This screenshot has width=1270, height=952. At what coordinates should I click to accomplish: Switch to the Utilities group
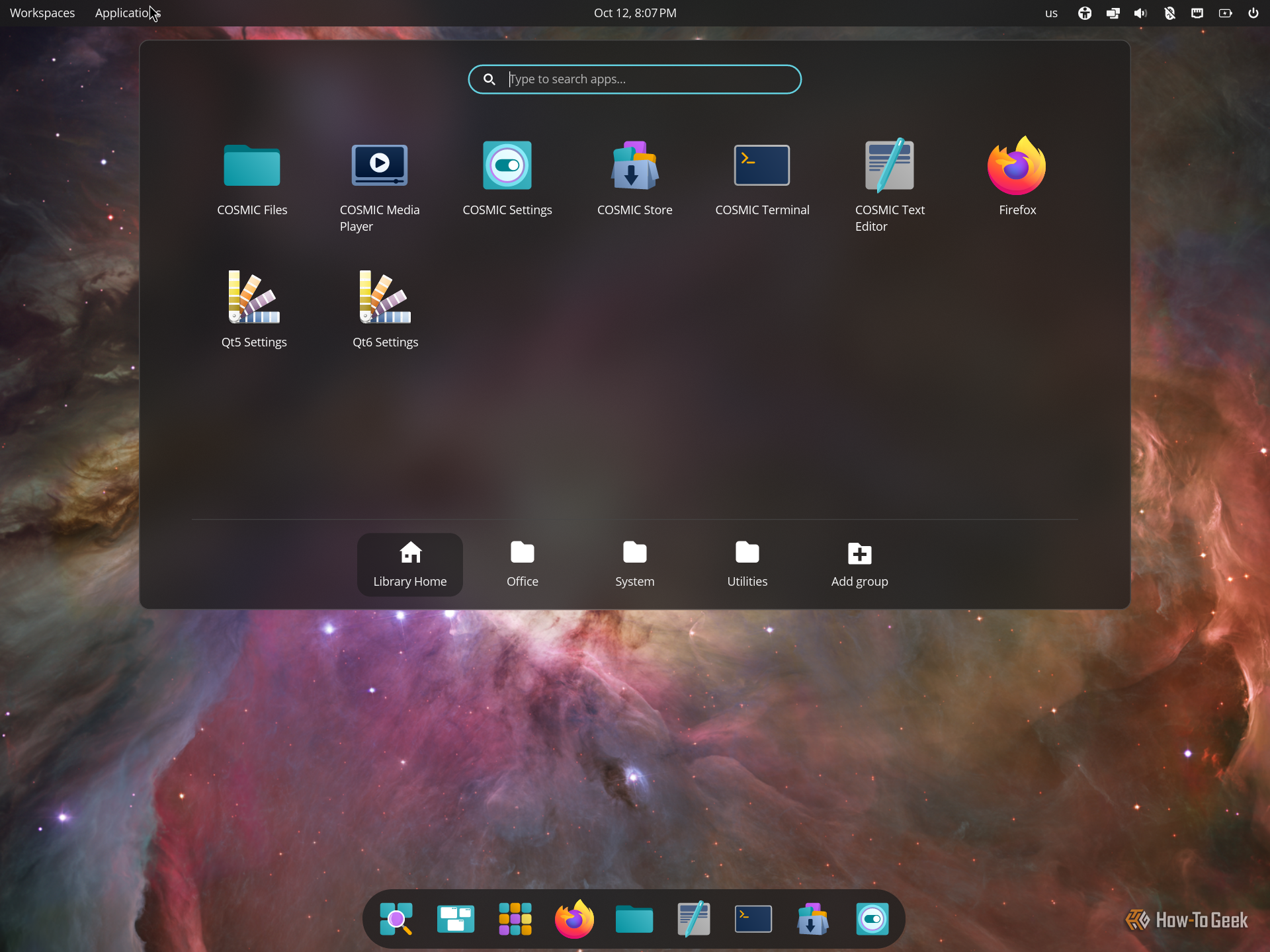747,565
